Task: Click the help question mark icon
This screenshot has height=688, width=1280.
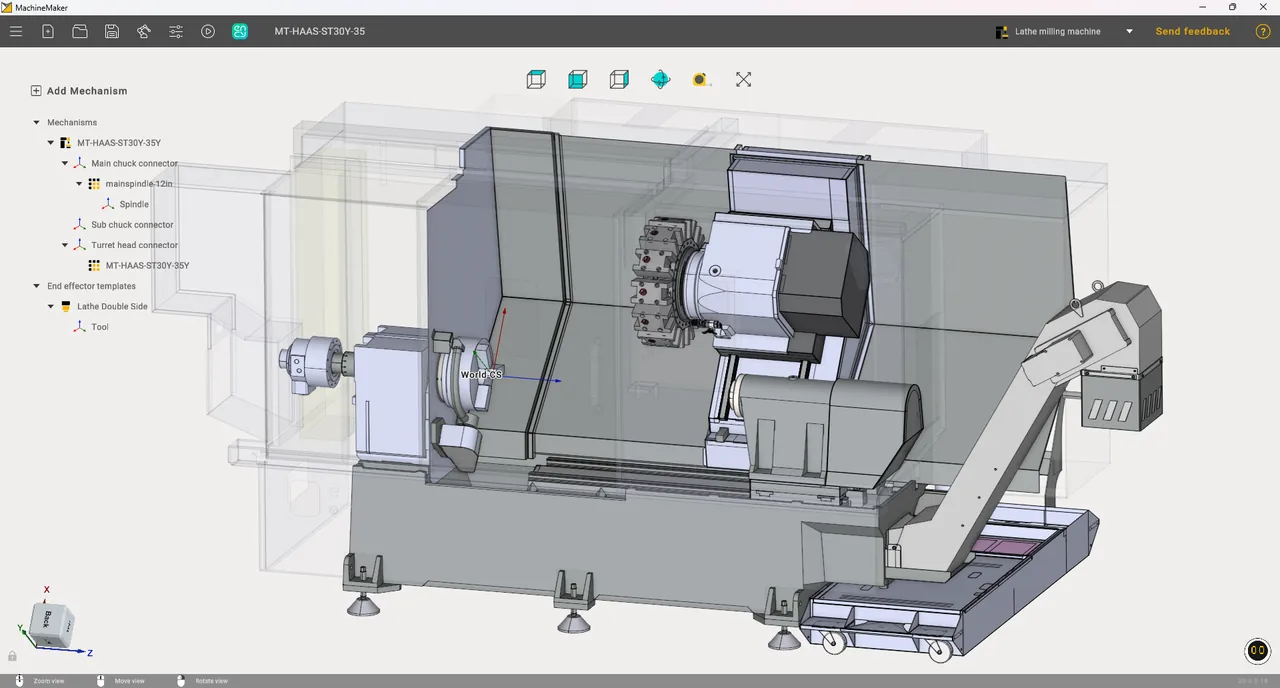Action: click(x=1263, y=31)
